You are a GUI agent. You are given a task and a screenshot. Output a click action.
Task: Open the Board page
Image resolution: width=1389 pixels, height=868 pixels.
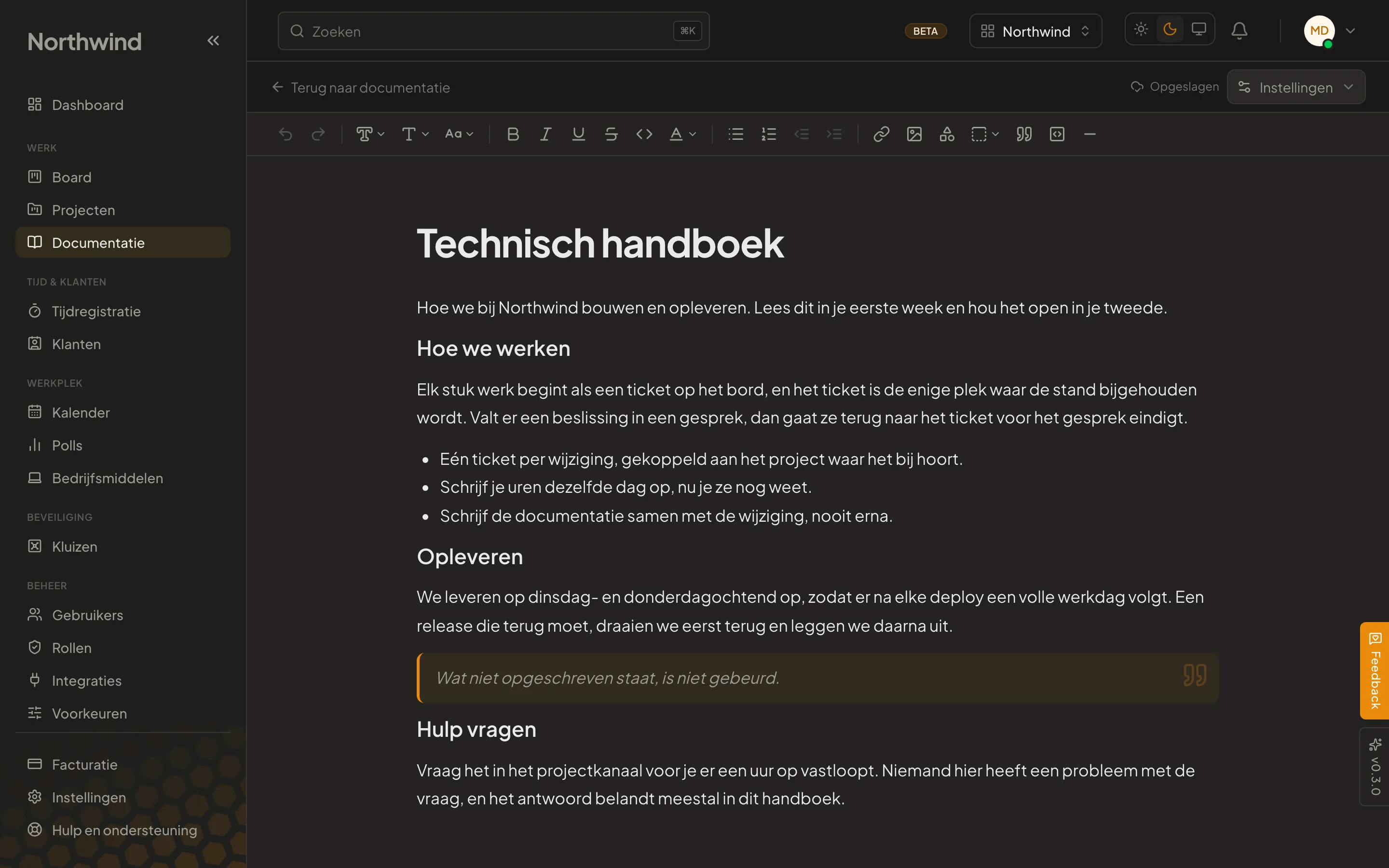123,177
